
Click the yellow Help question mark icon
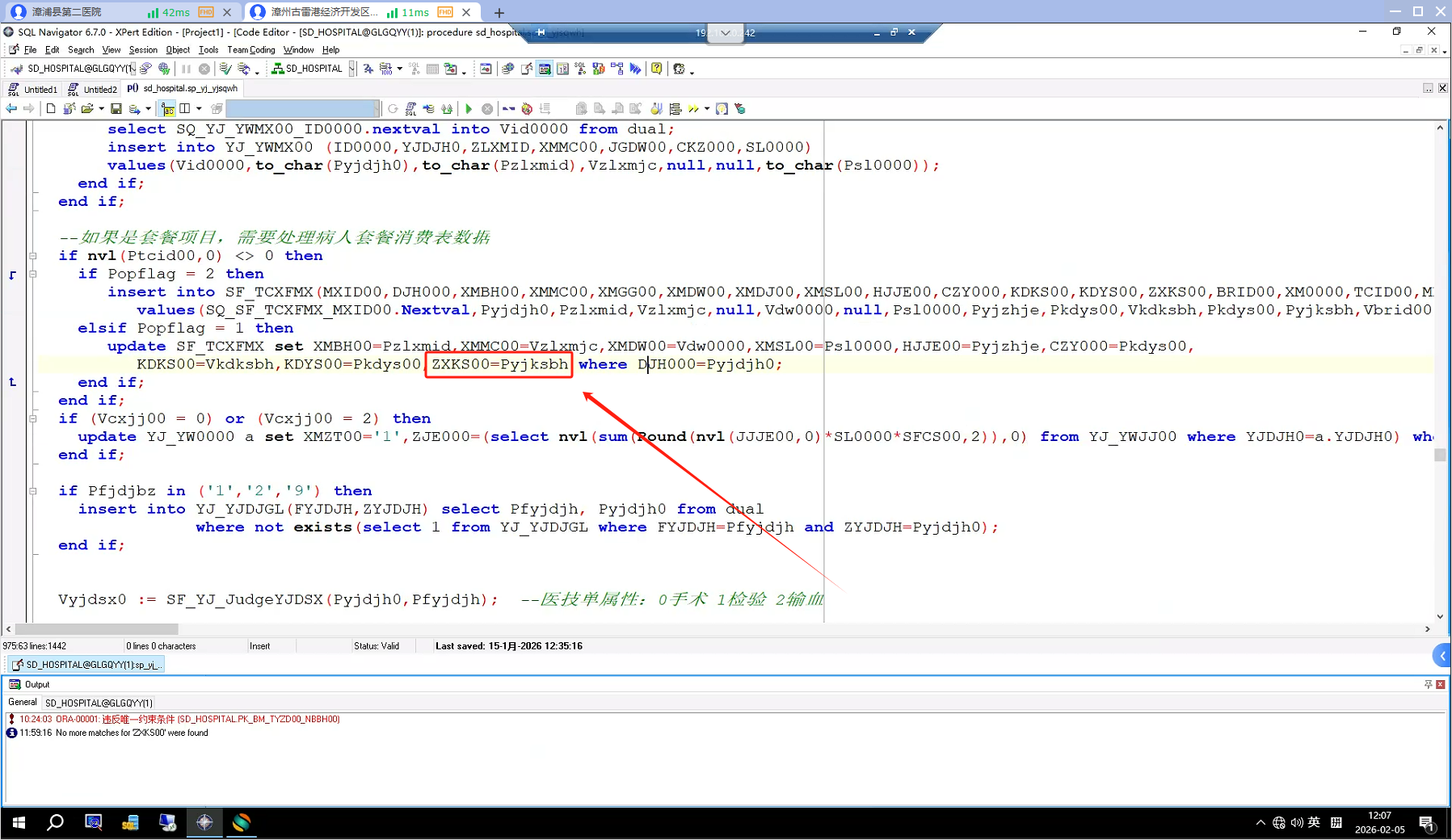click(x=657, y=69)
